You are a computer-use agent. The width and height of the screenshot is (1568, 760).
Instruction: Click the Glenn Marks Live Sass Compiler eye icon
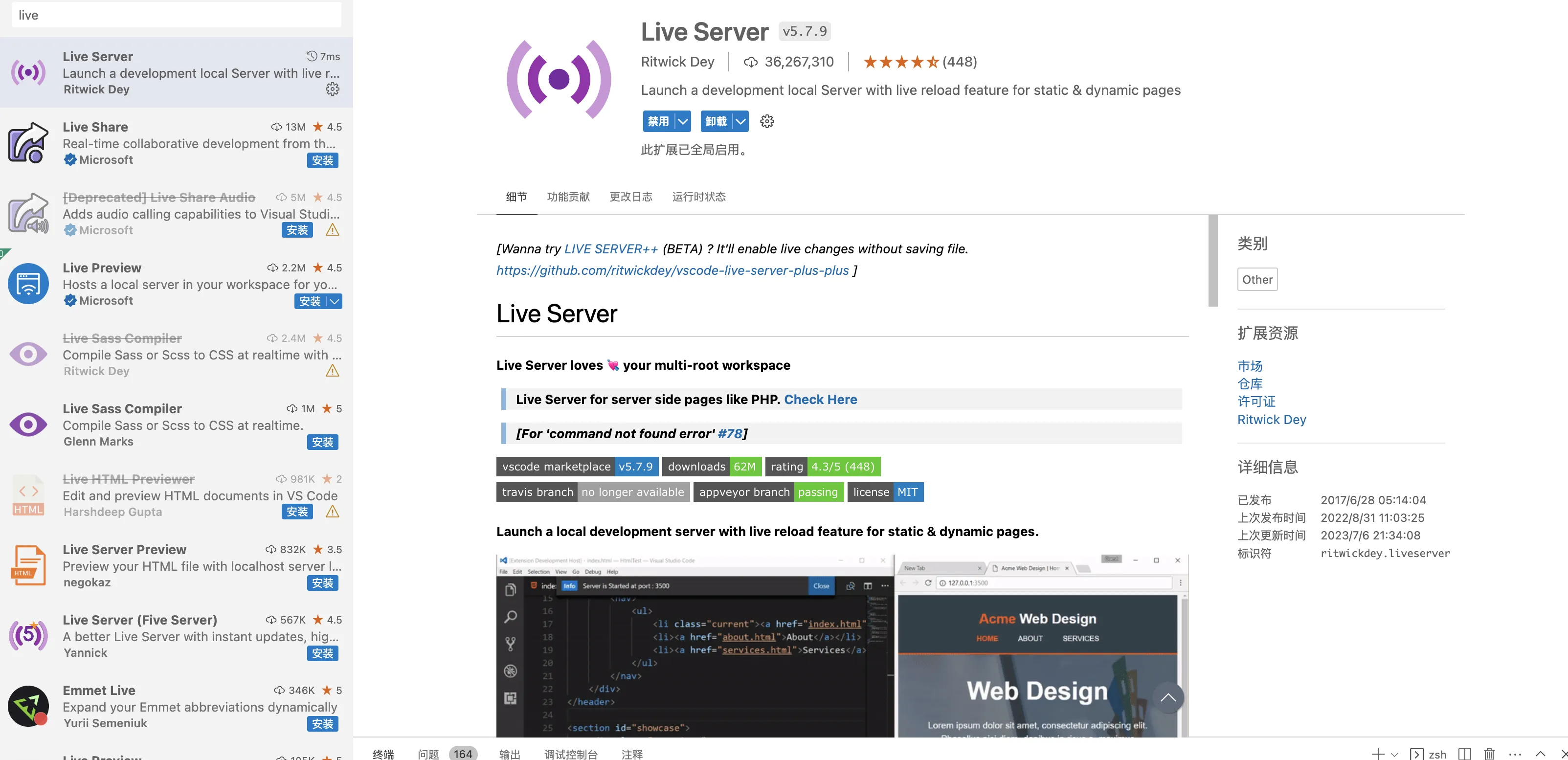coord(28,425)
